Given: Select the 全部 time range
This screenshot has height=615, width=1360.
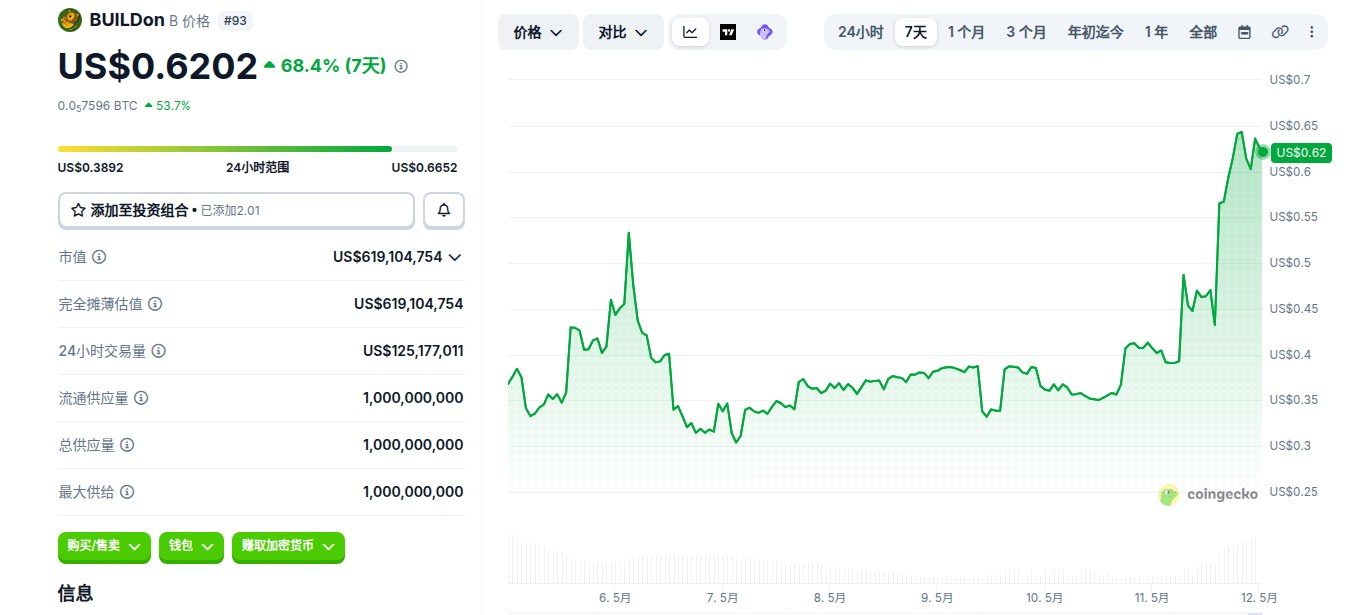Looking at the screenshot, I should pos(1203,32).
